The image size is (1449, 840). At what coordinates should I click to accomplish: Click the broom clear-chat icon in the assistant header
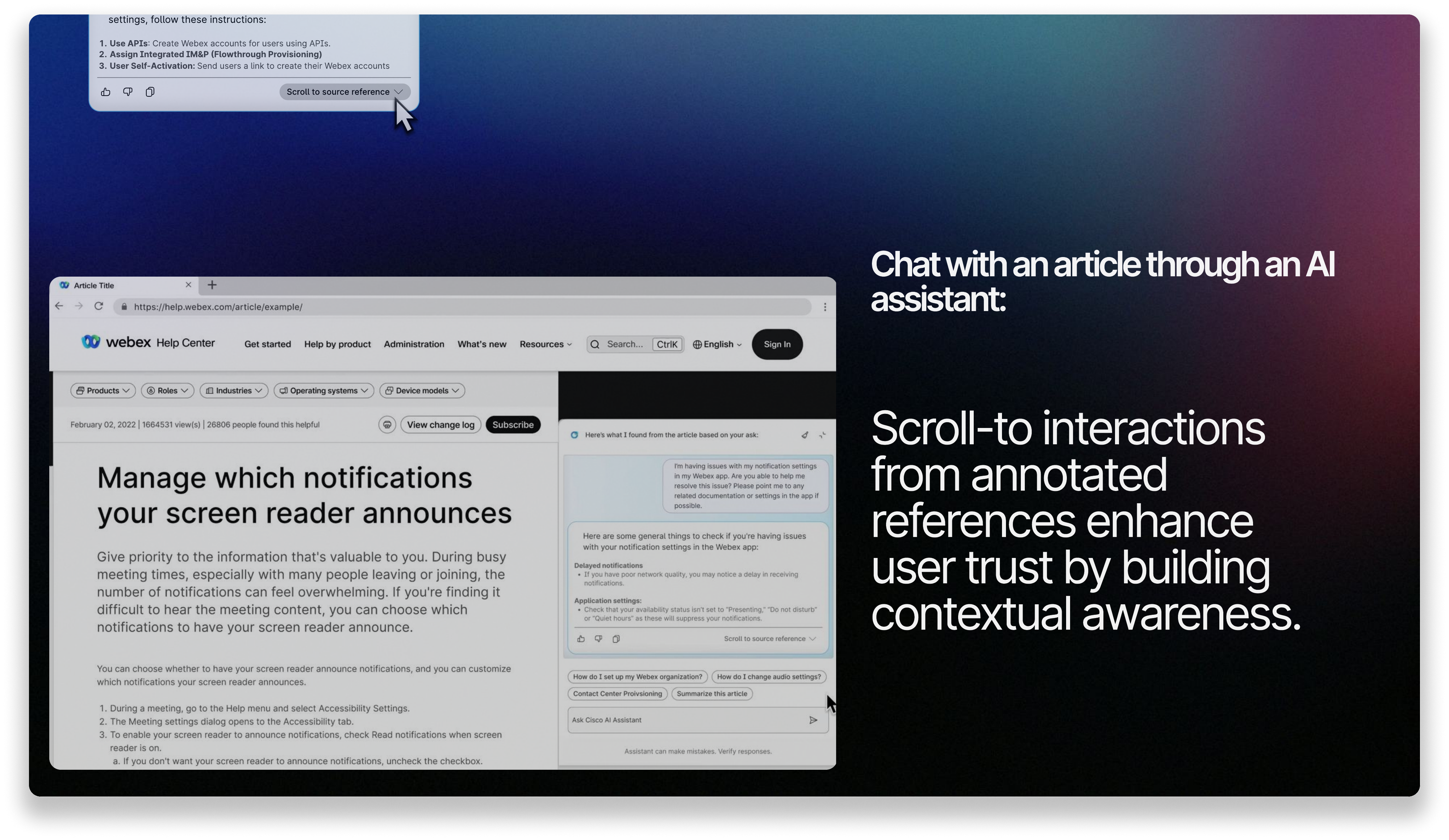pyautogui.click(x=805, y=435)
